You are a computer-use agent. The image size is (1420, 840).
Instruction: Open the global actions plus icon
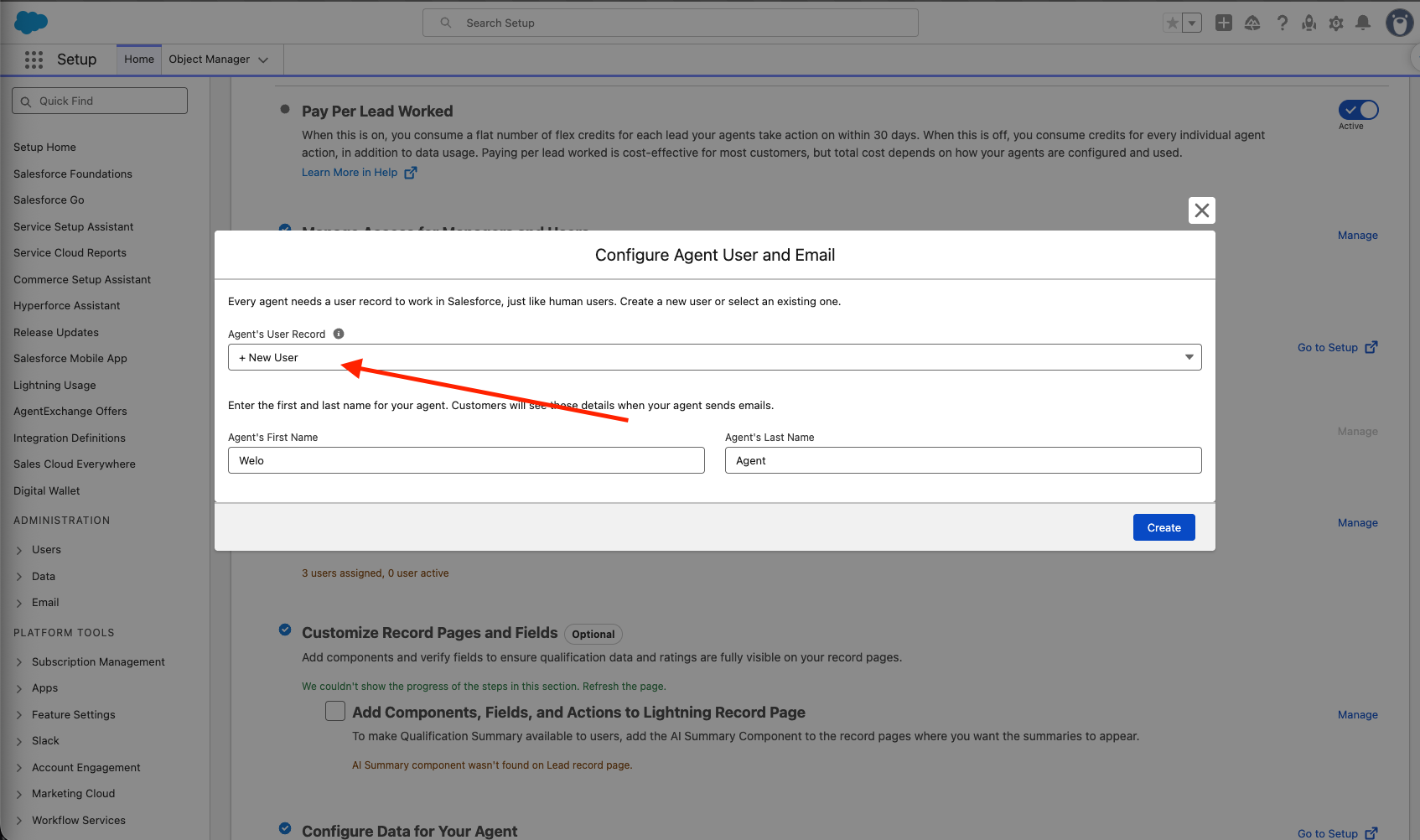[x=1224, y=23]
